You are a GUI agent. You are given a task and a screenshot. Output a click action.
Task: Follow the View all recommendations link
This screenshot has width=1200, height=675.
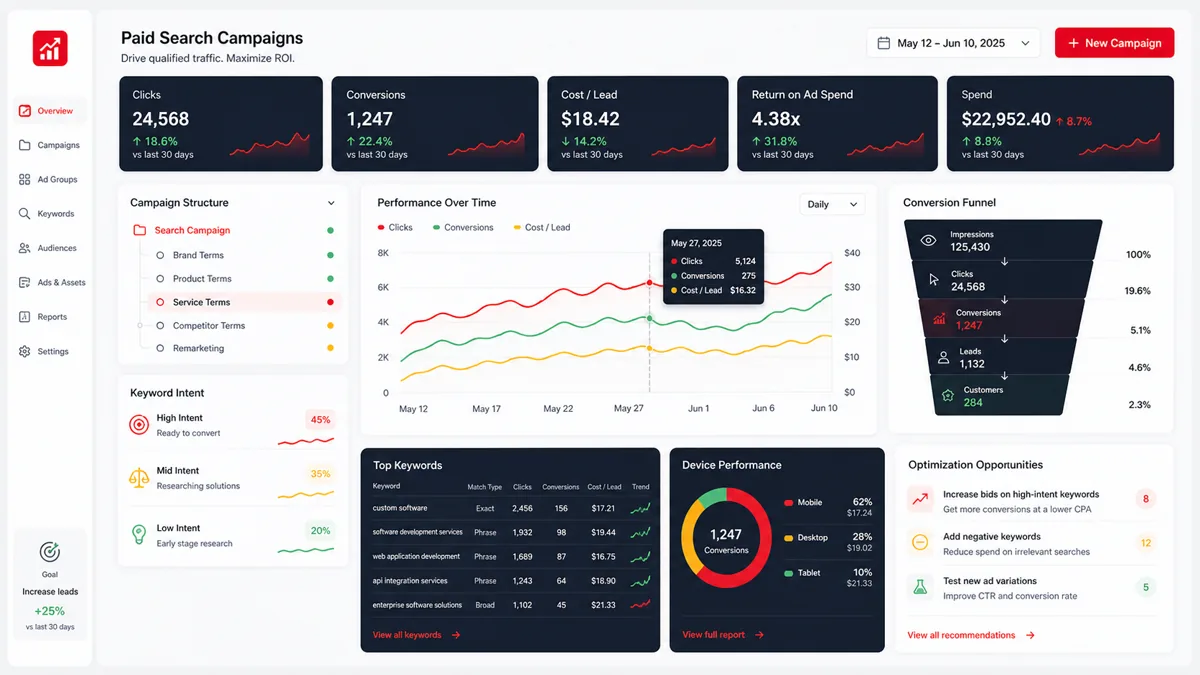coord(971,635)
